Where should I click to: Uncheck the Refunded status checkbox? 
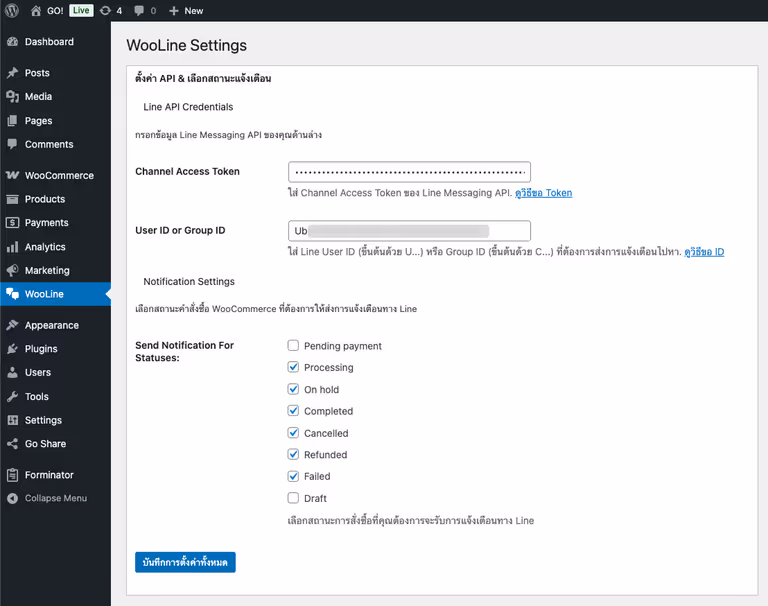293,455
